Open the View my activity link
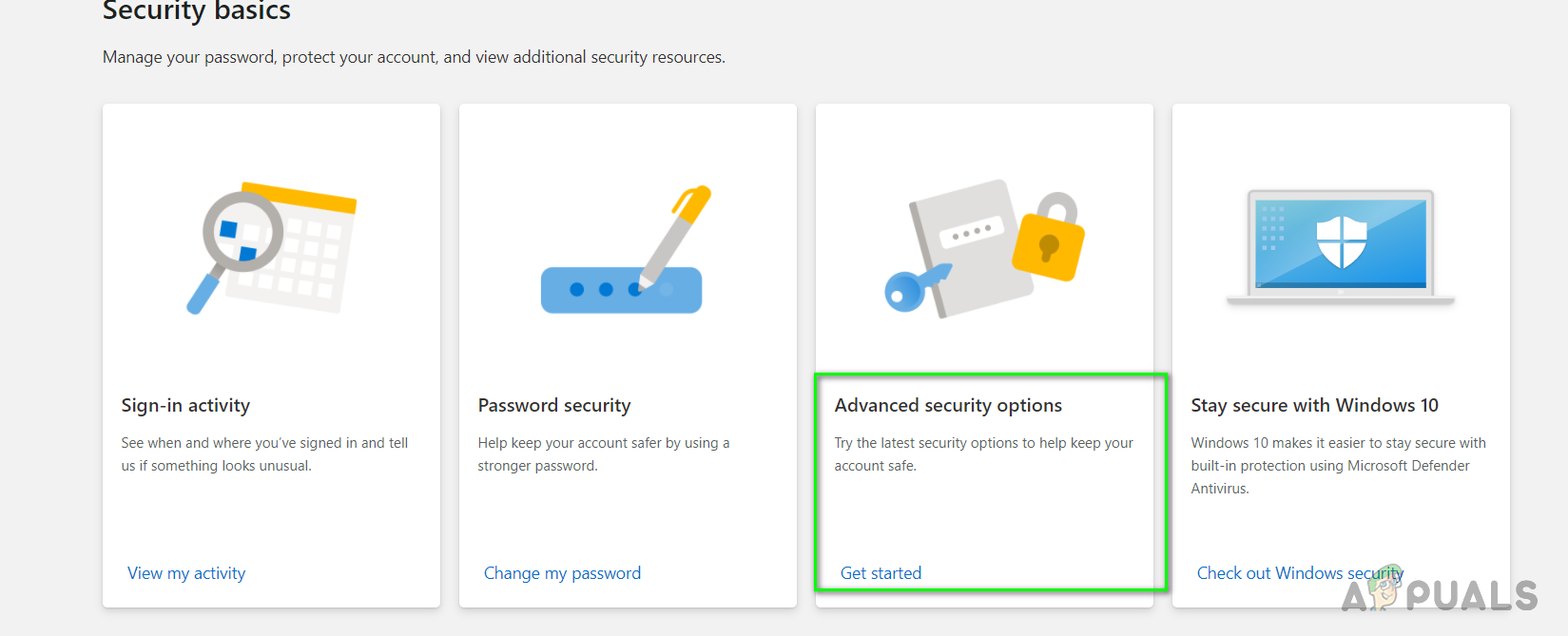The width and height of the screenshot is (1568, 636). tap(186, 573)
